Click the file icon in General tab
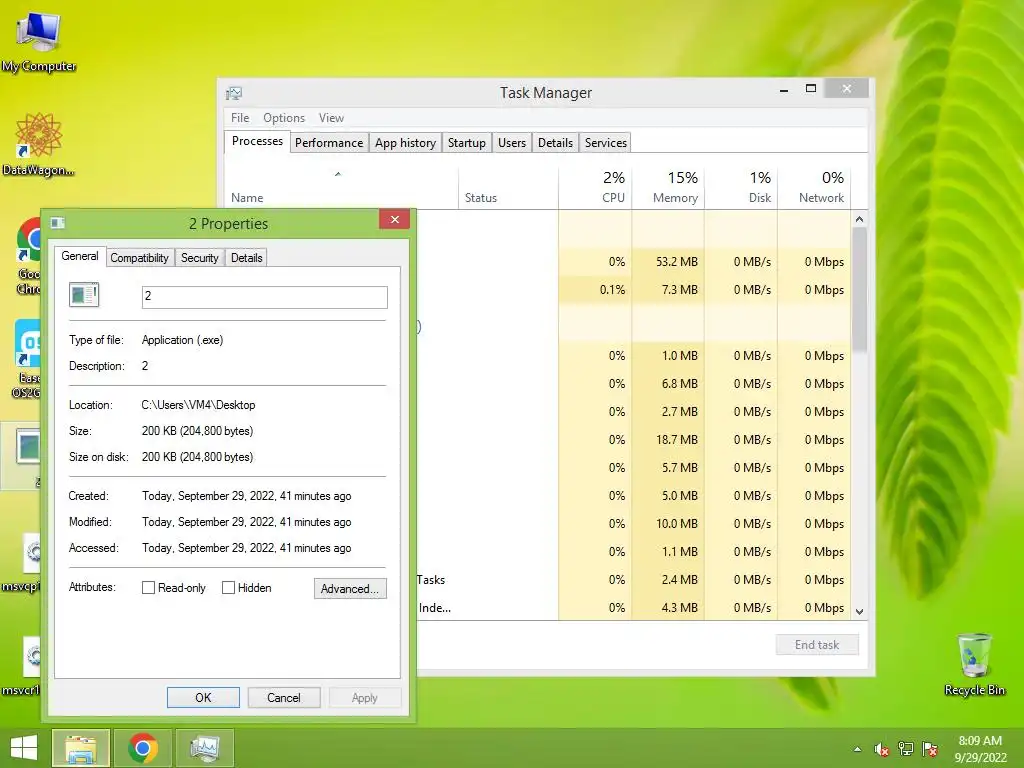Image resolution: width=1024 pixels, height=768 pixels. [x=84, y=295]
